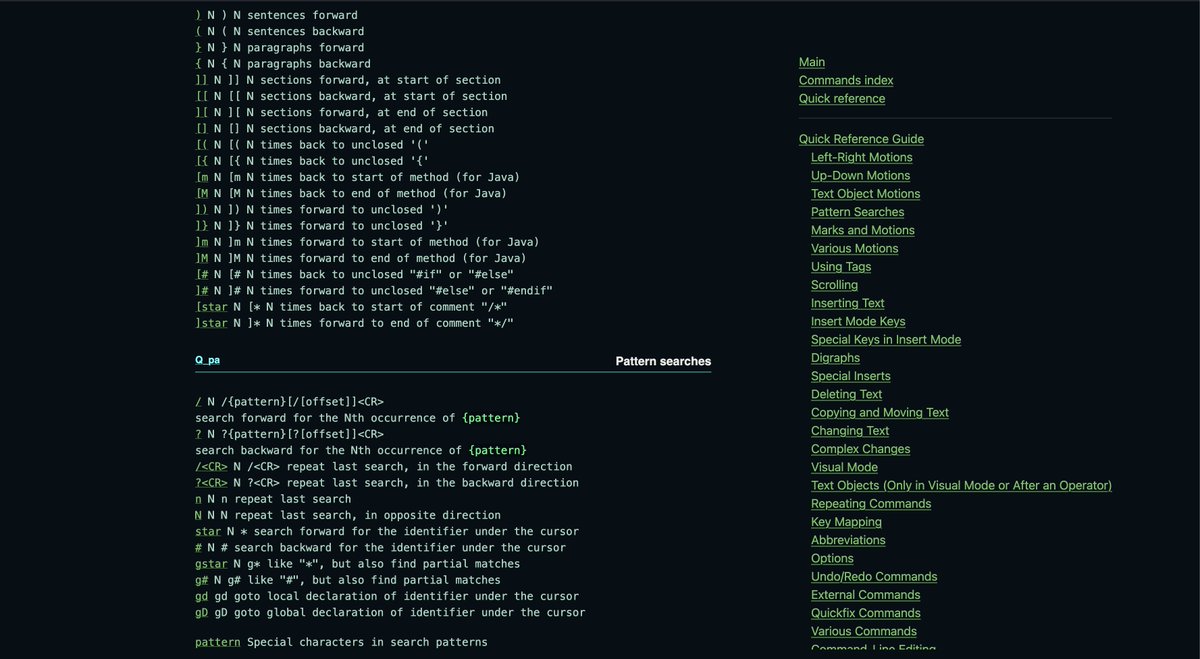
Task: Open the [star back to comment start link
Action: [x=211, y=307]
